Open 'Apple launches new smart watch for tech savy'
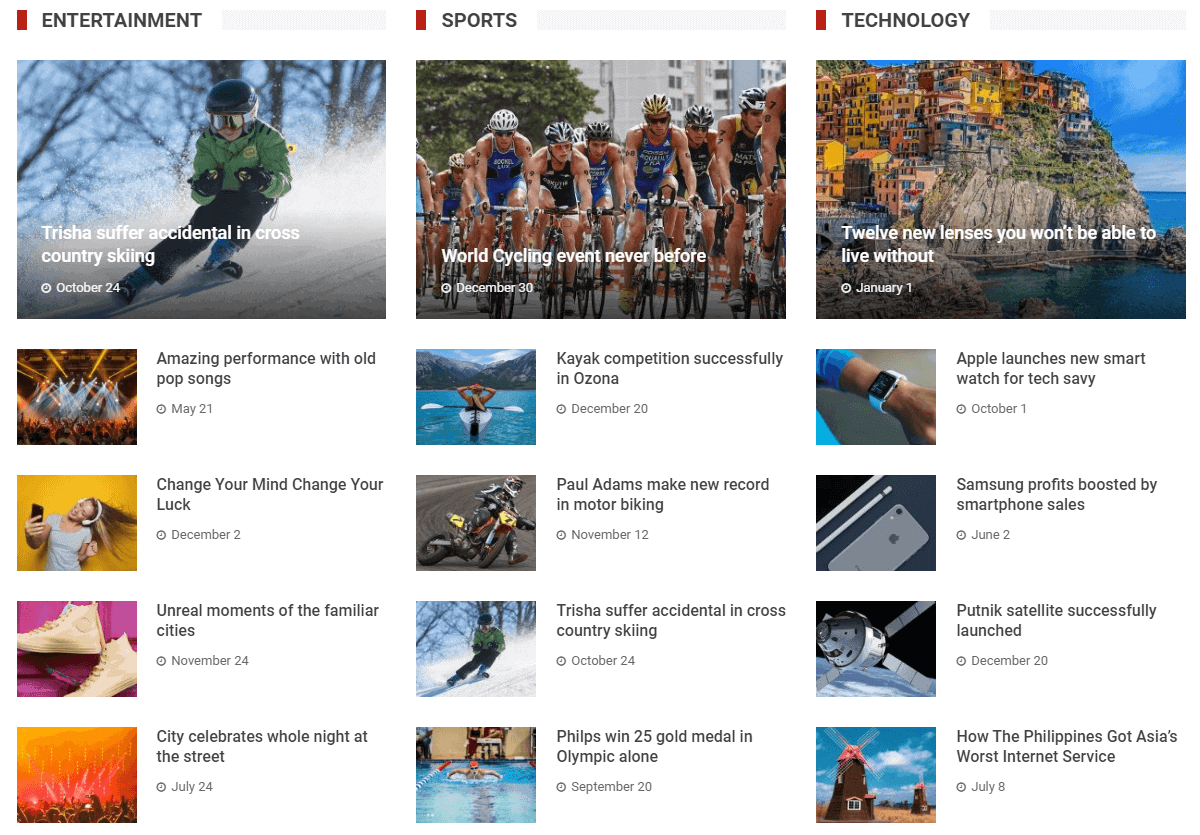Screen dimensions: 1200x835 1051,369
